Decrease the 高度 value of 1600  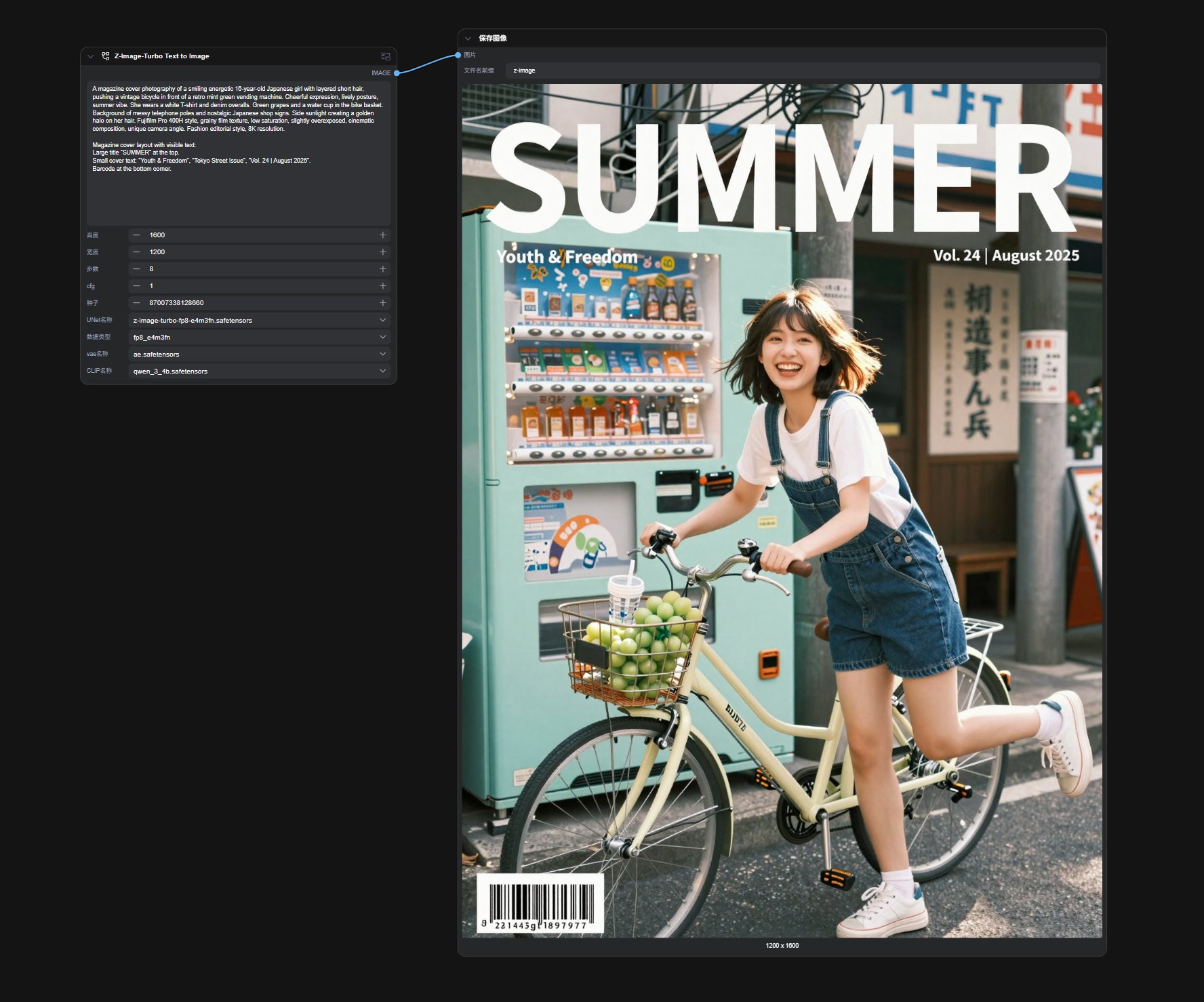(137, 235)
